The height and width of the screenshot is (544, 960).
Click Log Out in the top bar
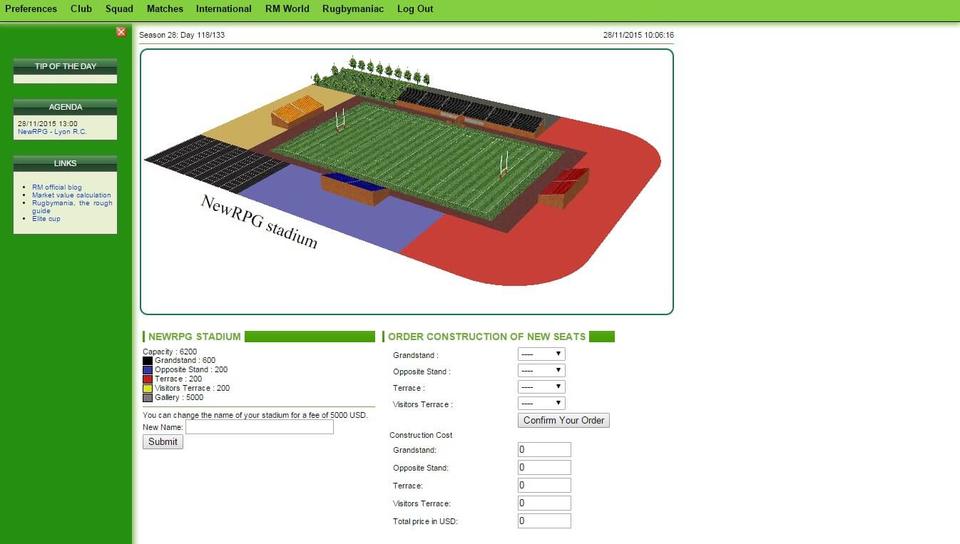pyautogui.click(x=415, y=9)
